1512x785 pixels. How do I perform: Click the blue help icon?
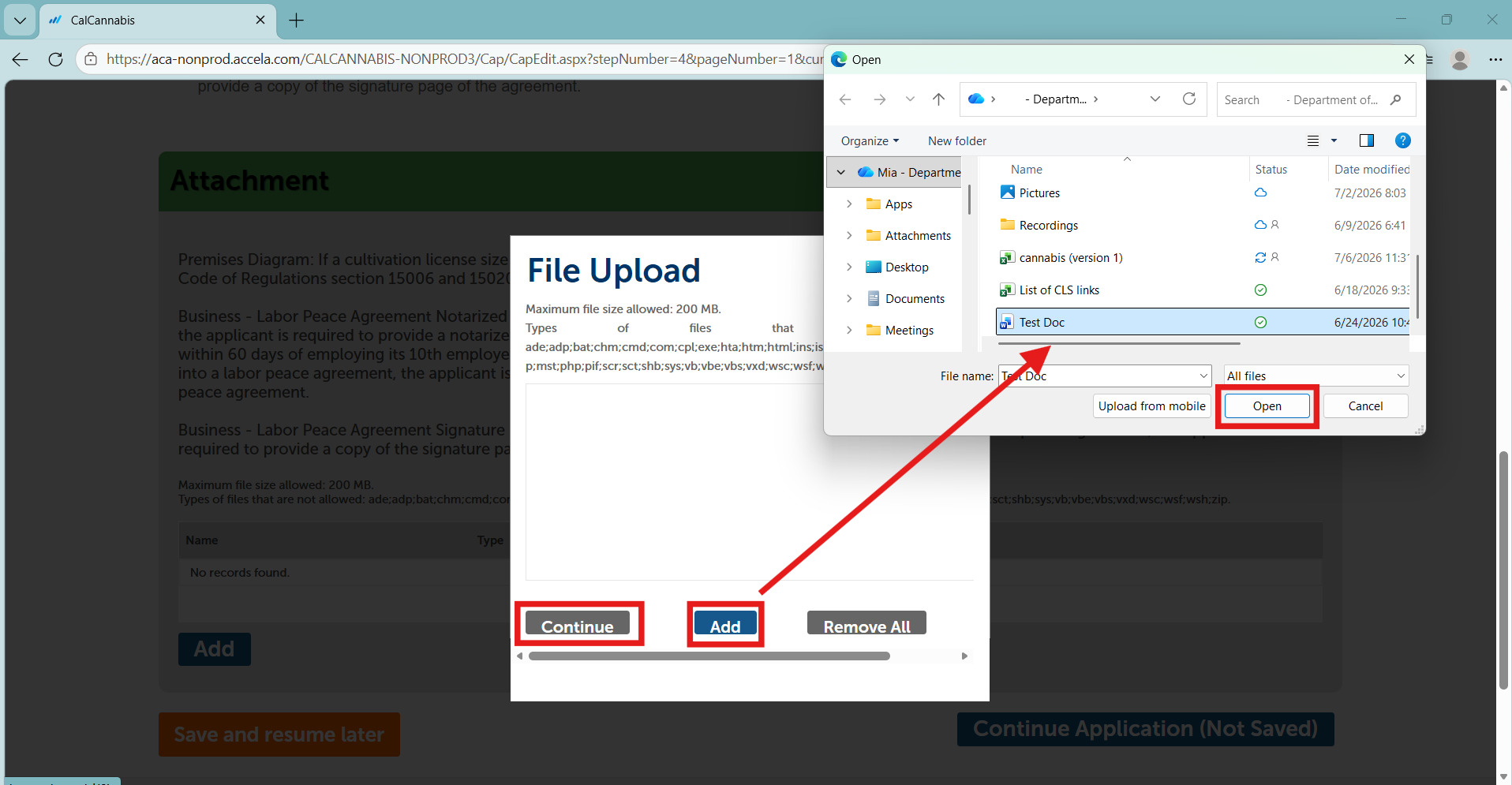pyautogui.click(x=1403, y=140)
